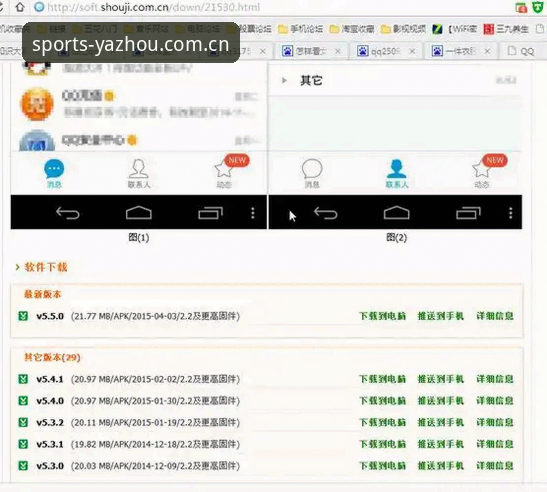Click the orange avatar in figure (1) chat list

coord(37,104)
